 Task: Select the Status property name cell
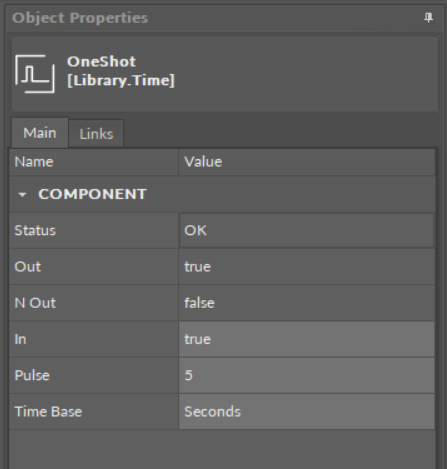94,231
